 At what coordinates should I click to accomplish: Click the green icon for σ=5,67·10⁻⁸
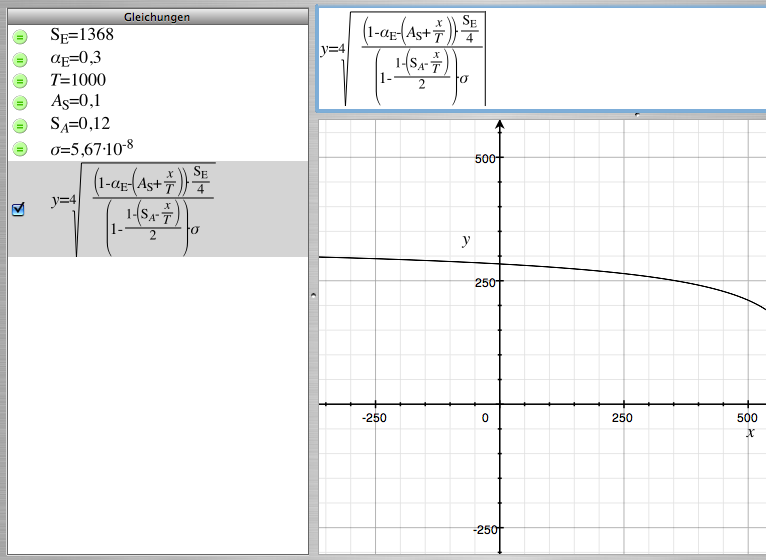(x=19, y=149)
